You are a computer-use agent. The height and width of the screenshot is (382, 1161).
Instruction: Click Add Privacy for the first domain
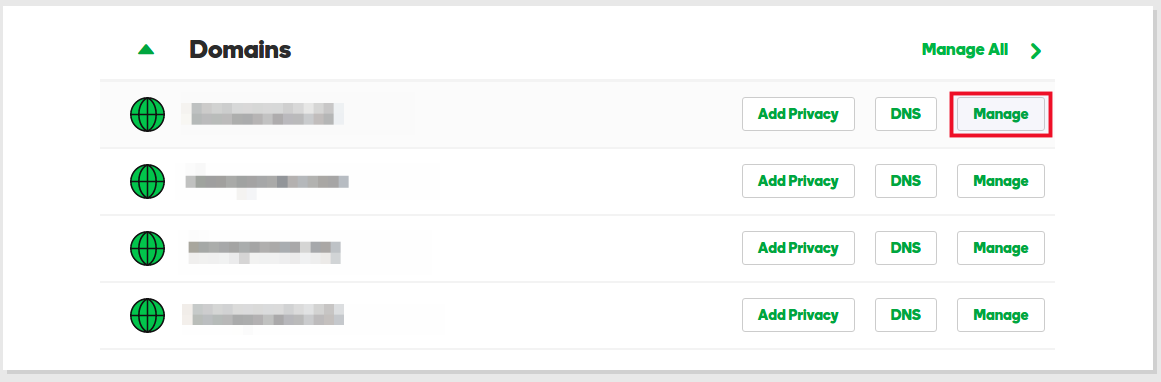[798, 115]
